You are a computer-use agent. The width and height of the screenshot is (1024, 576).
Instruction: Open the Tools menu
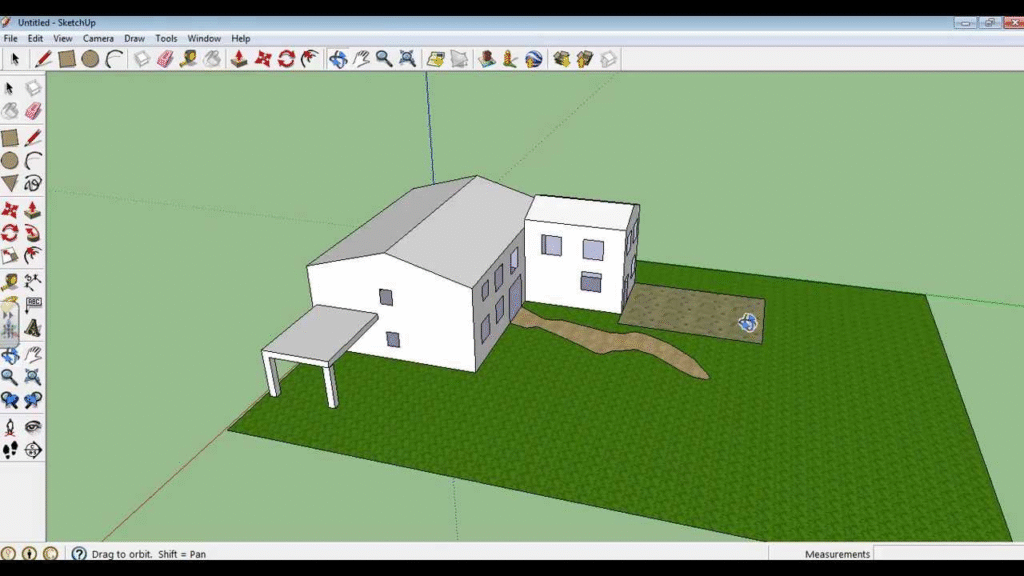(x=166, y=38)
